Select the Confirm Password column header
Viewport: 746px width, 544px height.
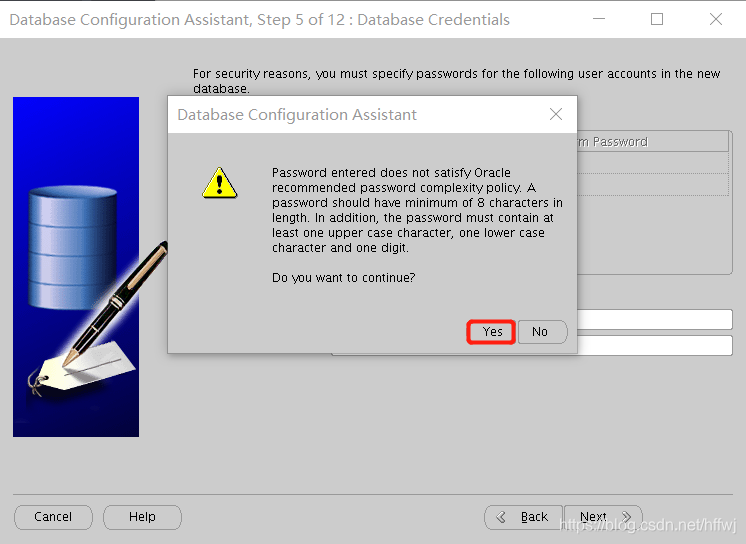(653, 142)
